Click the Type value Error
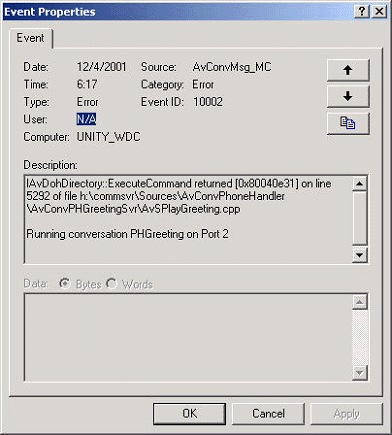 [88, 102]
